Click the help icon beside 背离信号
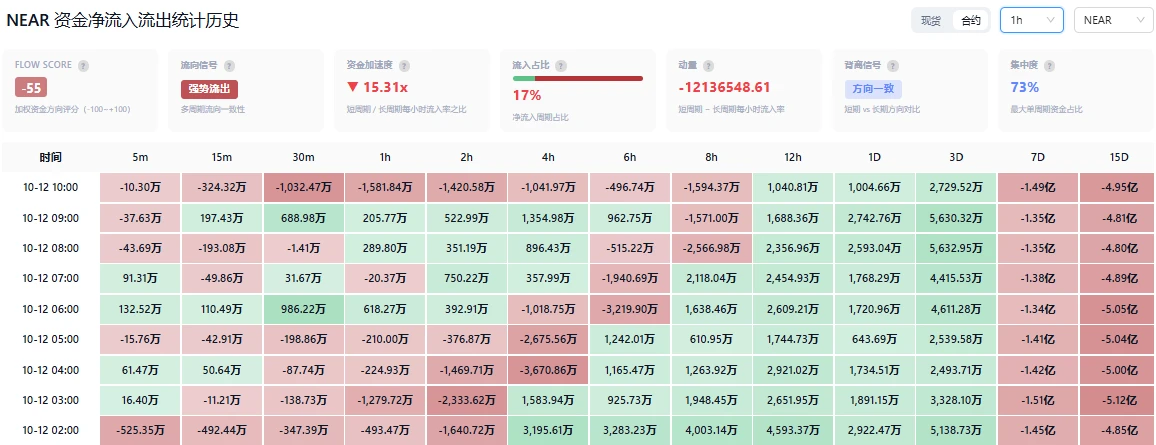The image size is (1156, 445). (894, 66)
